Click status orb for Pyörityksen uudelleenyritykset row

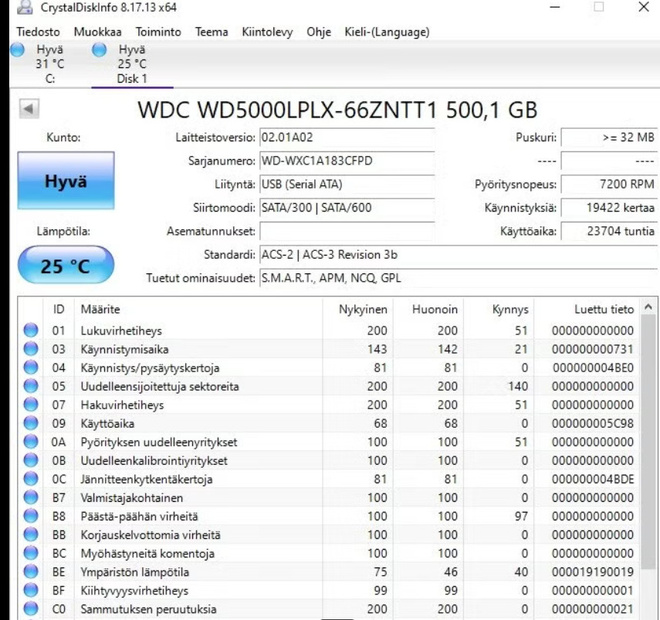31,442
